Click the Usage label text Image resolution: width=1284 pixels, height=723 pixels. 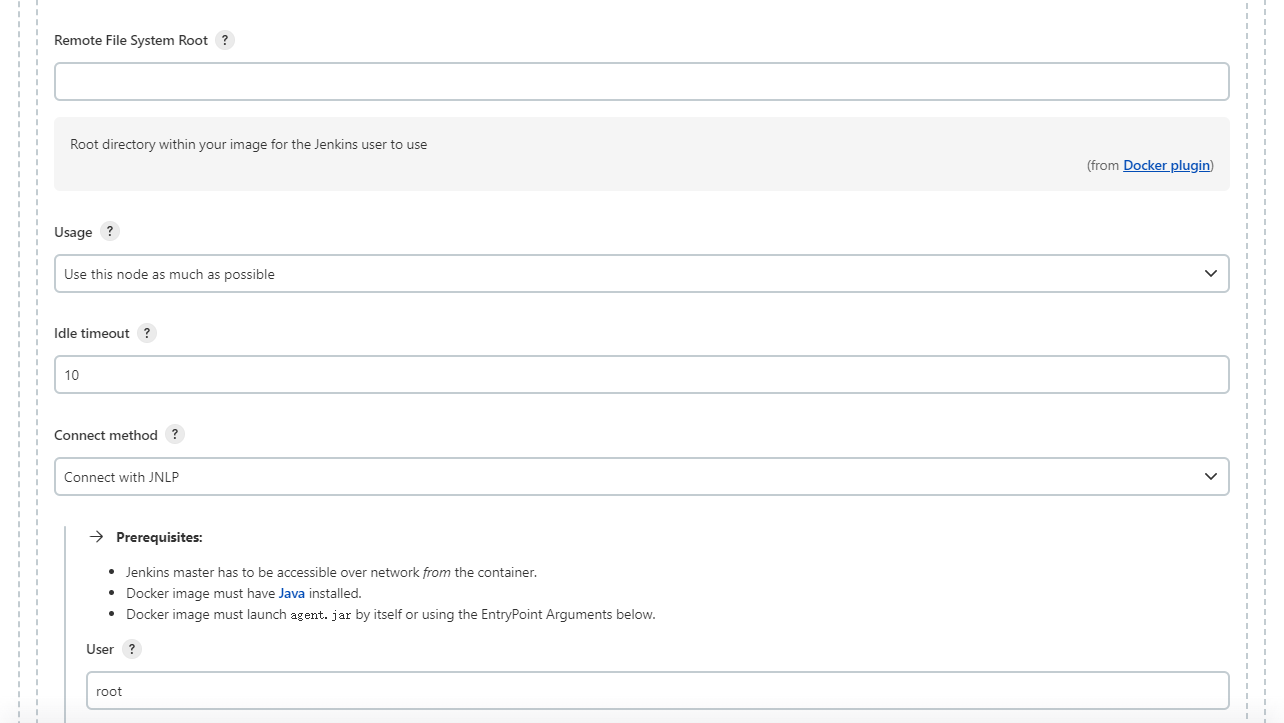tap(73, 232)
